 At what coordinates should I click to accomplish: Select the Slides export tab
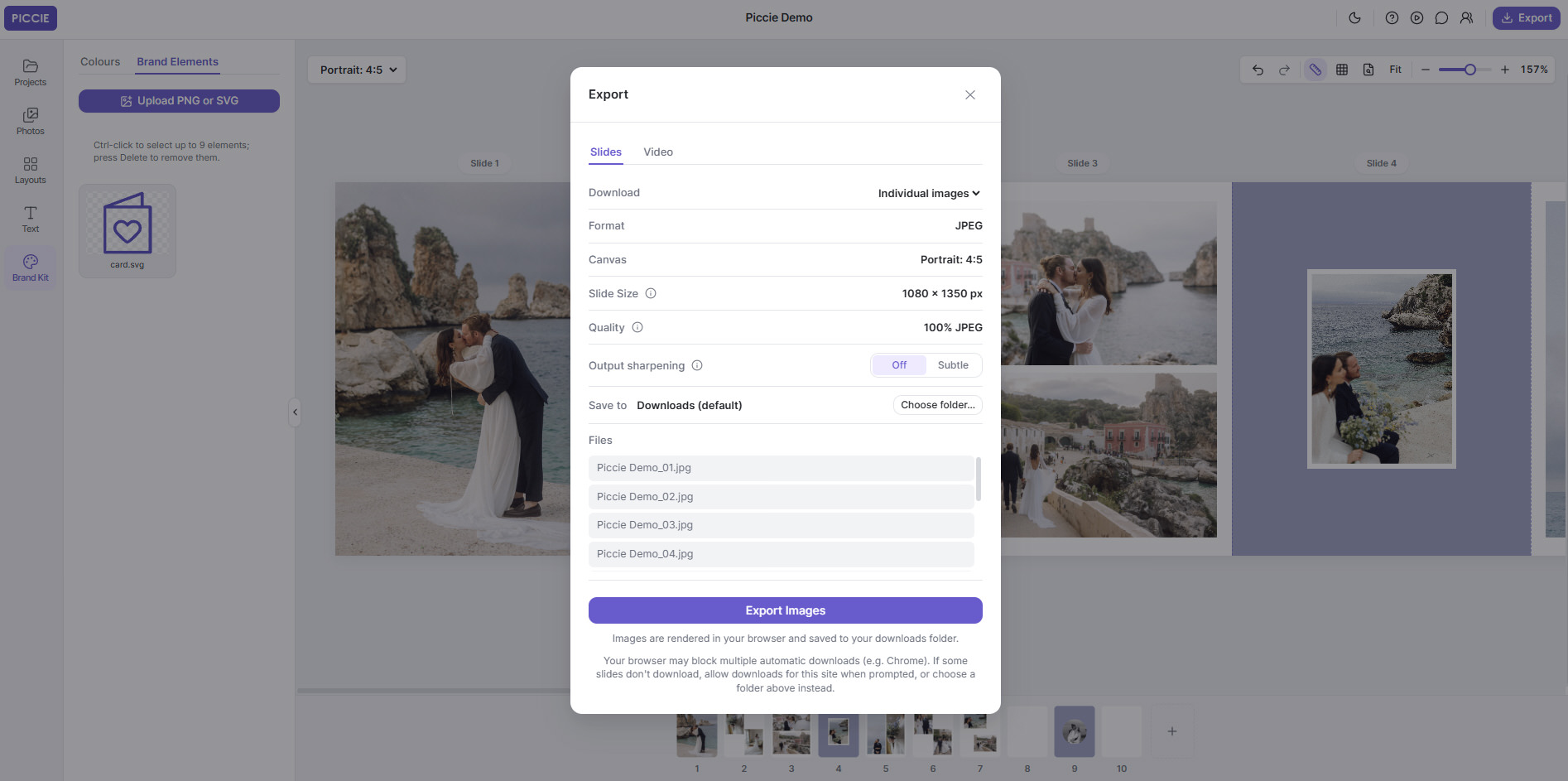pyautogui.click(x=606, y=152)
